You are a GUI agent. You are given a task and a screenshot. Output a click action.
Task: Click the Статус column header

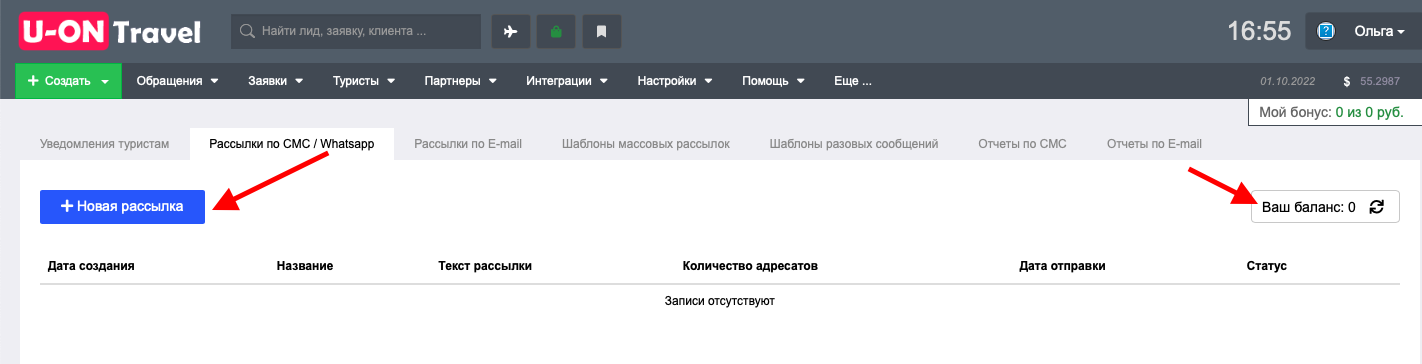1266,266
